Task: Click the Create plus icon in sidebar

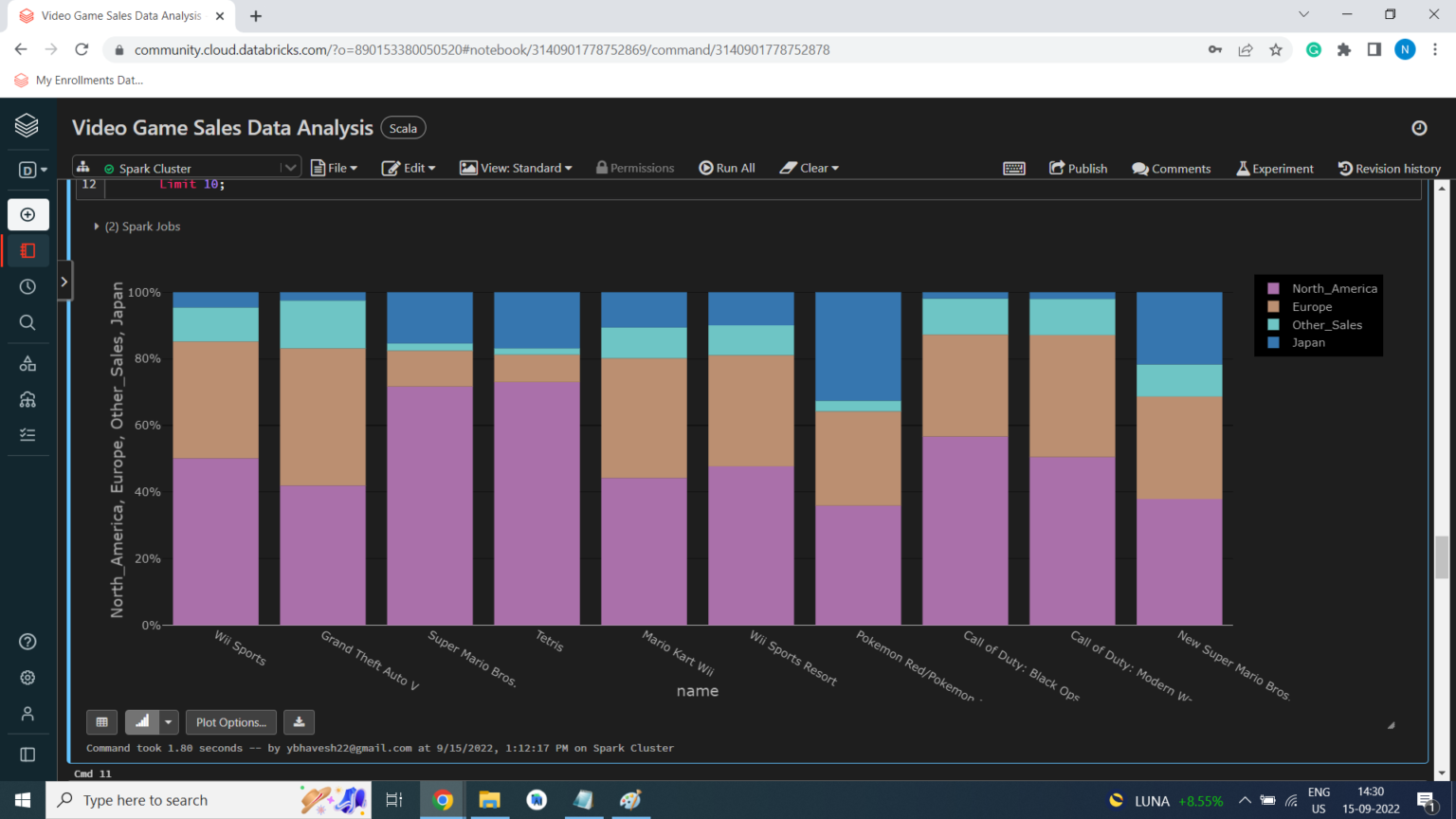Action: point(27,215)
